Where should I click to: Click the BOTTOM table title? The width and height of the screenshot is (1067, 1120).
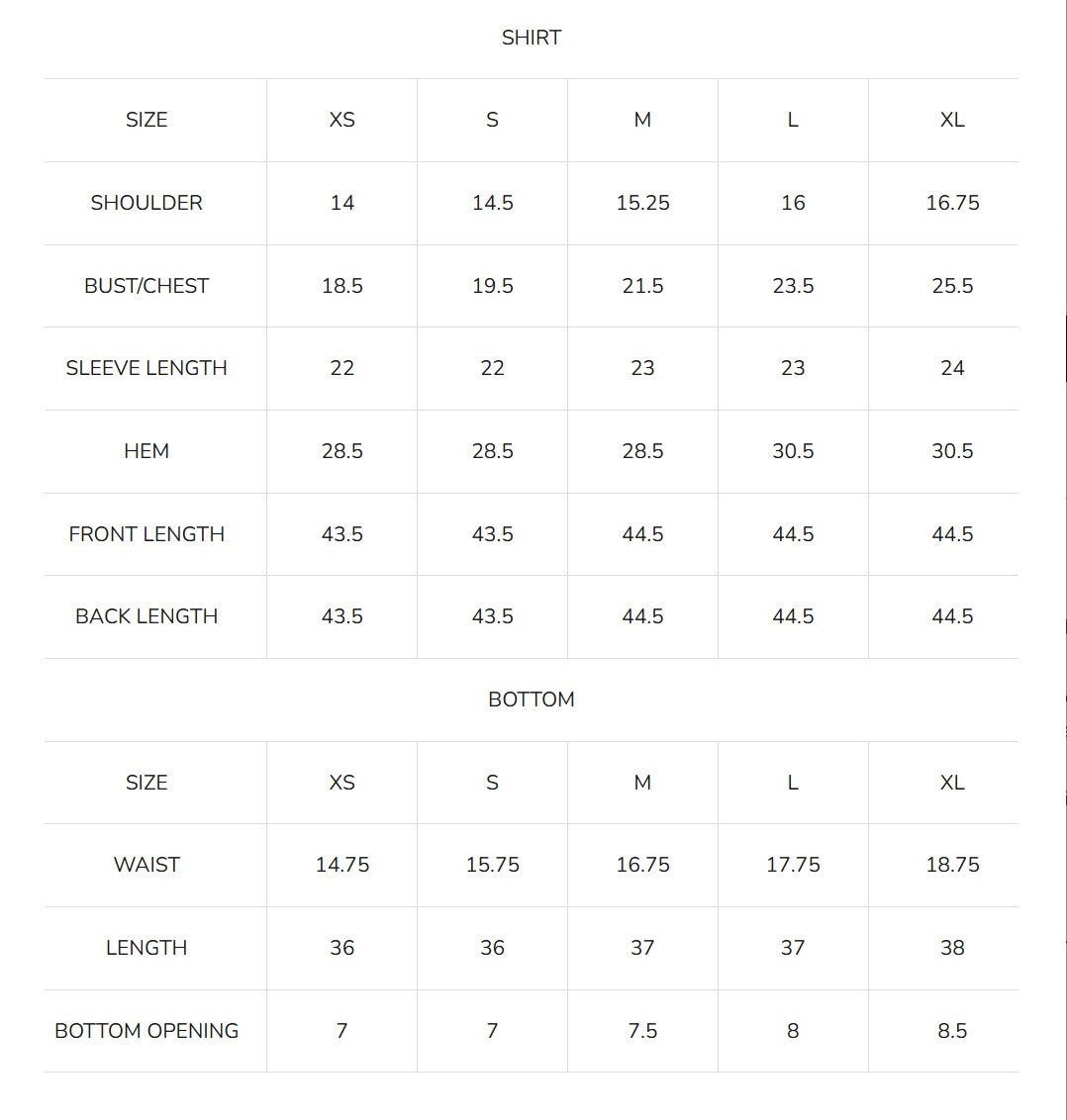pyautogui.click(x=531, y=700)
